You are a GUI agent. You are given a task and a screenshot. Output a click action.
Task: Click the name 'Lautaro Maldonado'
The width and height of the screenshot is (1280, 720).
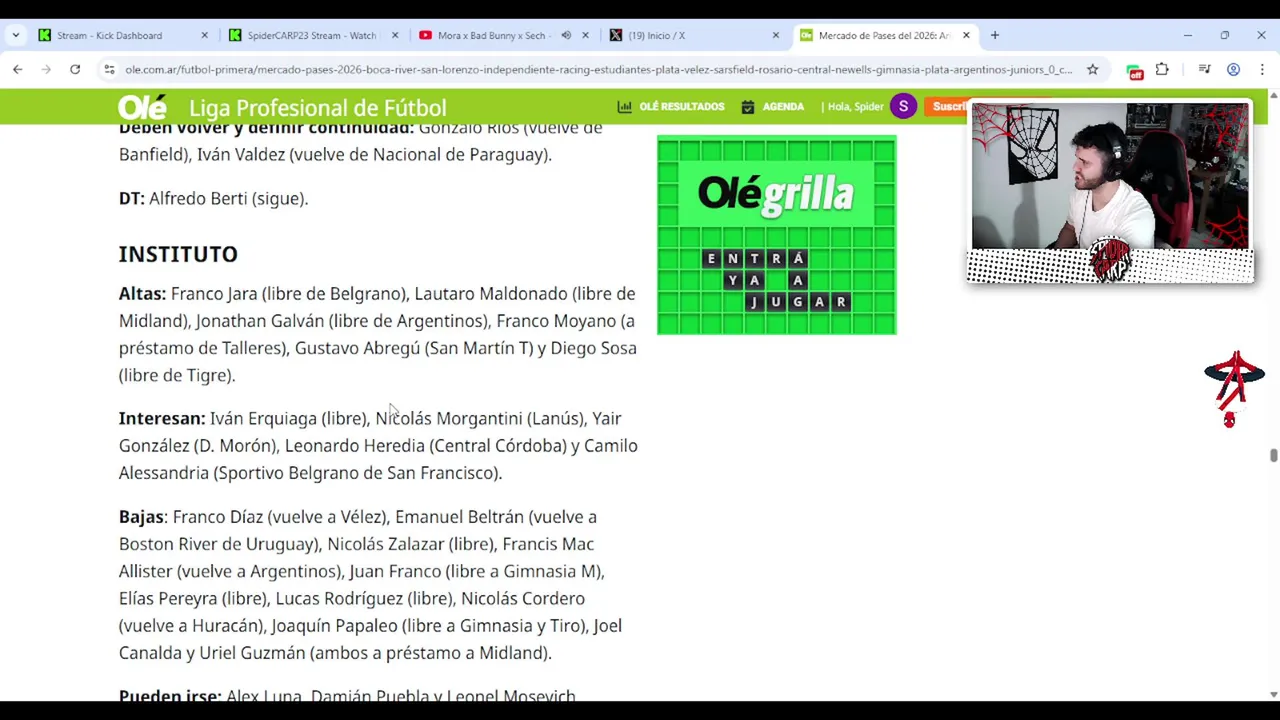coord(491,293)
